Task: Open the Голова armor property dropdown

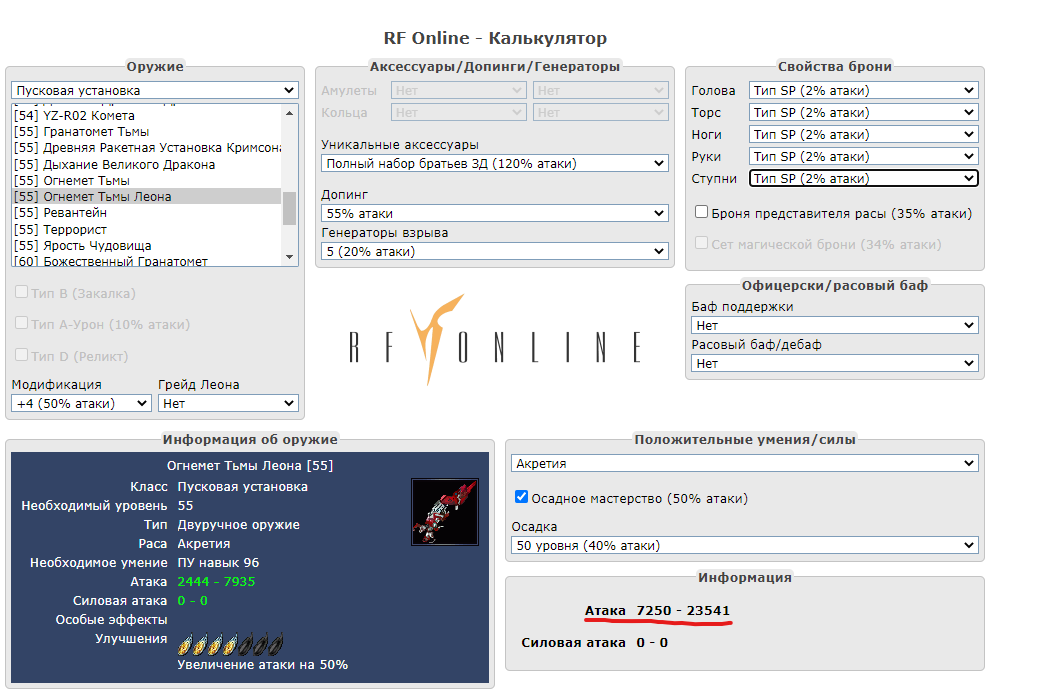Action: click(x=863, y=90)
